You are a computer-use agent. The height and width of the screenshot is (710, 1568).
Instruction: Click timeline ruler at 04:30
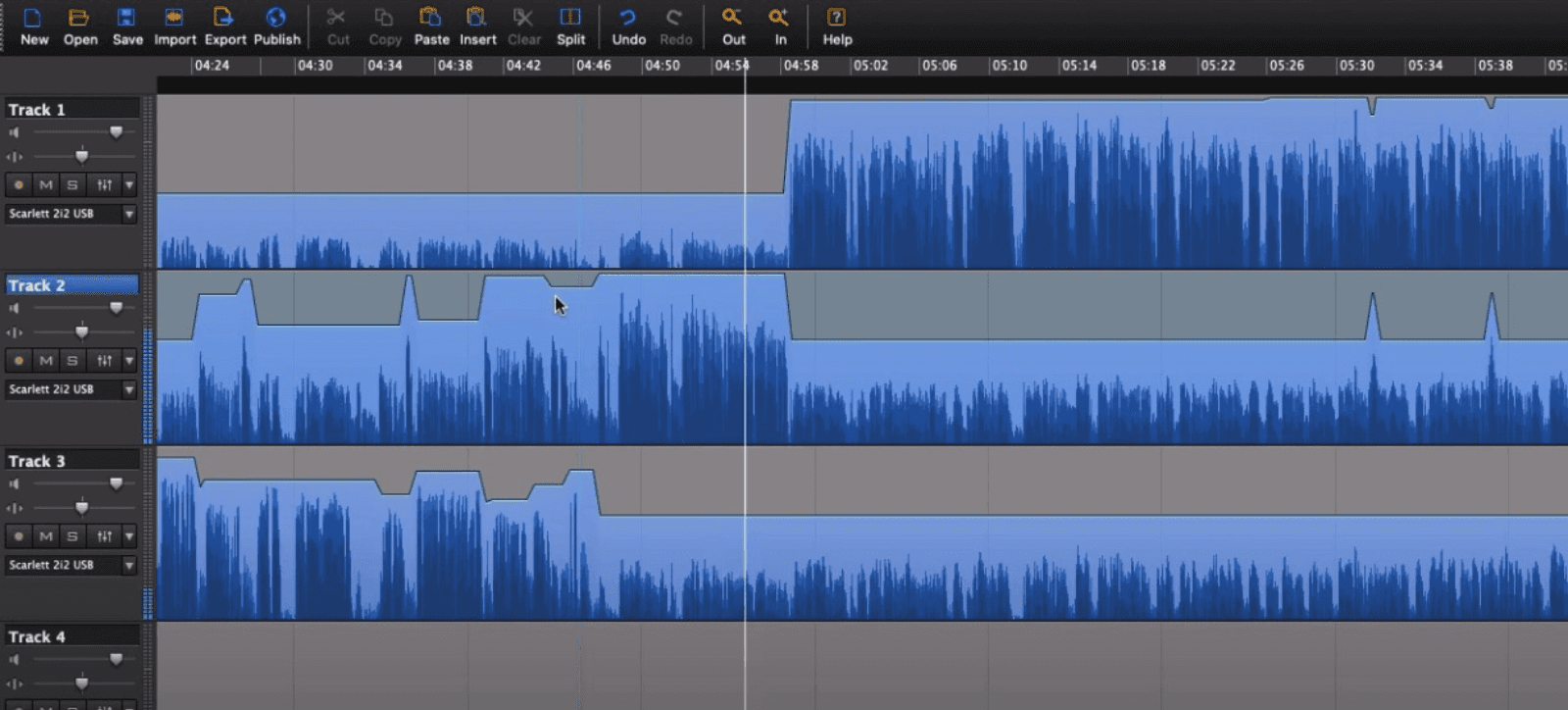pos(315,66)
